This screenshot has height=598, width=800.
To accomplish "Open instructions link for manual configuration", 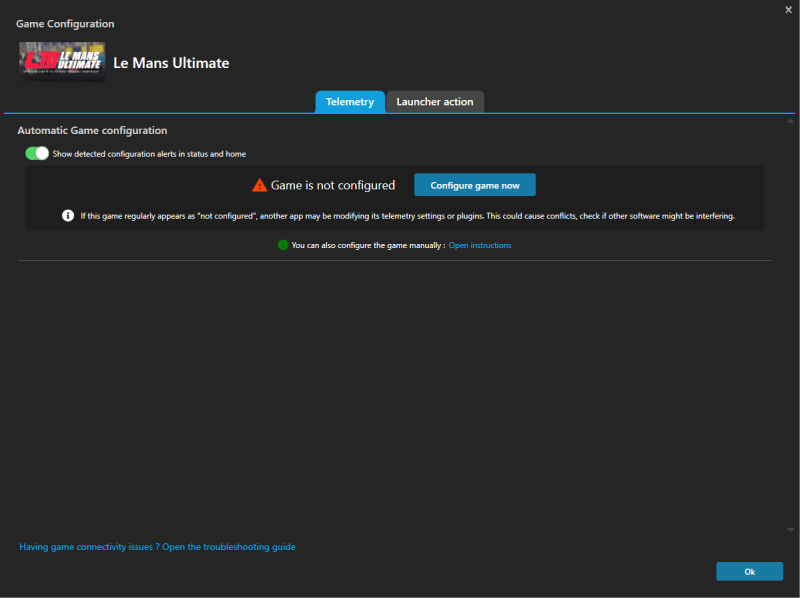I will 480,245.
